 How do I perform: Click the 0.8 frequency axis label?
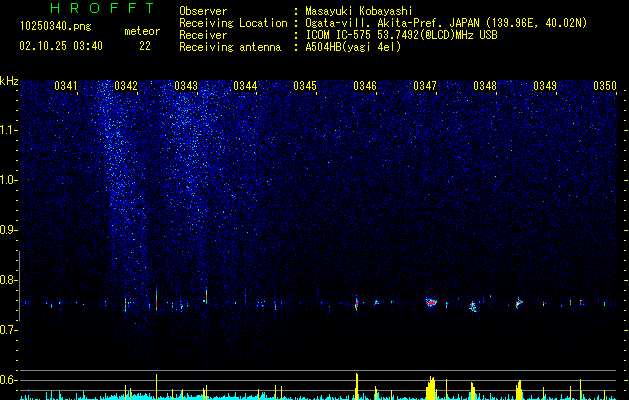tap(8, 280)
